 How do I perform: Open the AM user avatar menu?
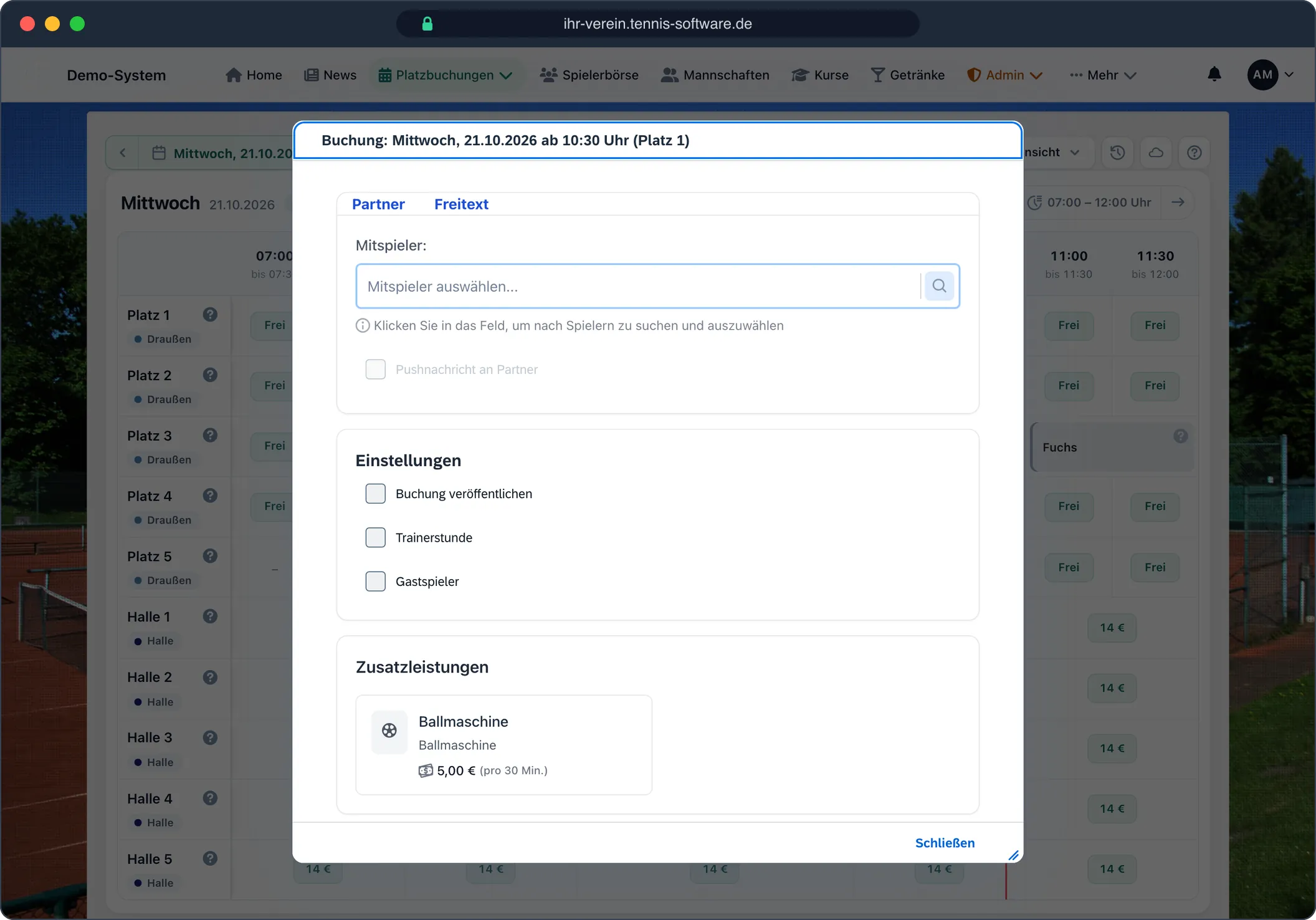click(x=1271, y=75)
